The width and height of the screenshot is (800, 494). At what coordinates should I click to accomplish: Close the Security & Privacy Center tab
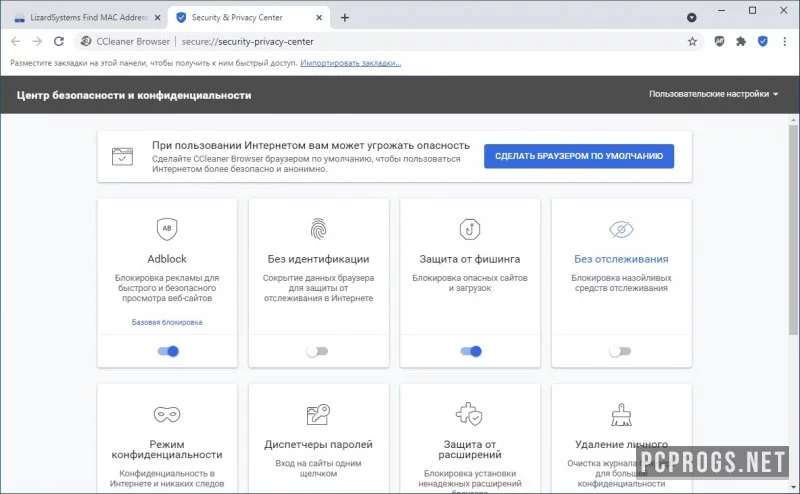click(x=319, y=17)
